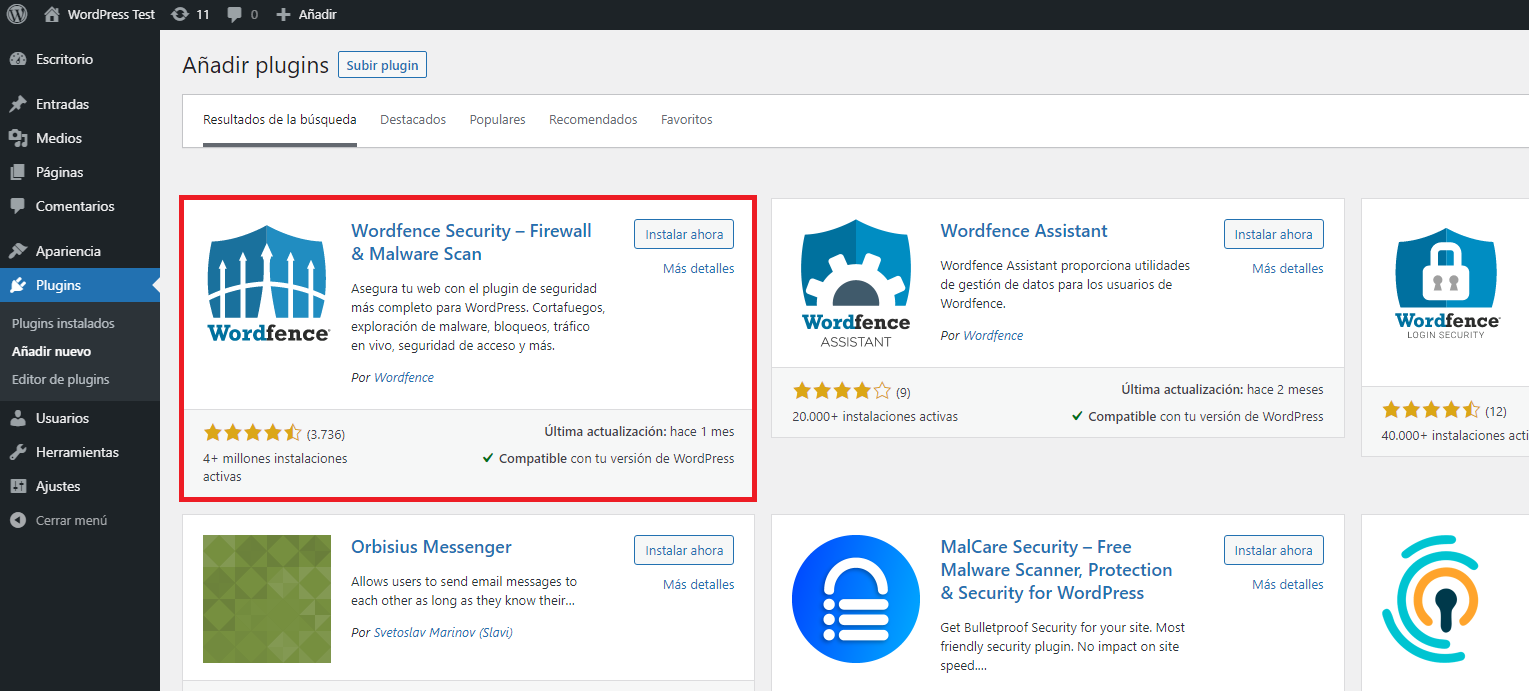Screen dimensions: 1529x691
Task: Open the MalCare Security title link
Action: 1056,570
